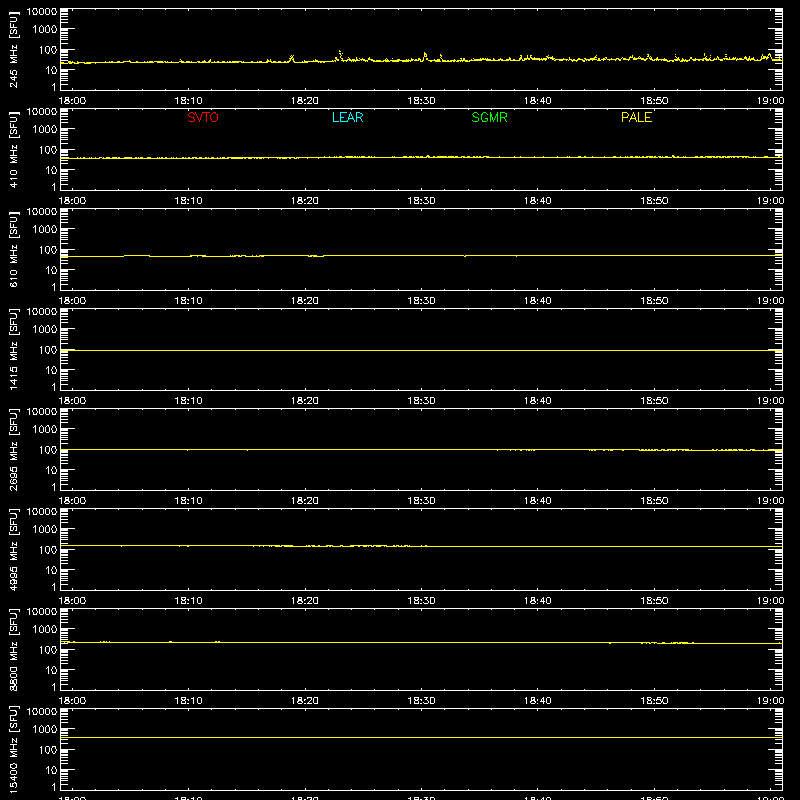
Task: Click the 1000 tick value on 410 MHz axis
Action: pyautogui.click(x=45, y=130)
